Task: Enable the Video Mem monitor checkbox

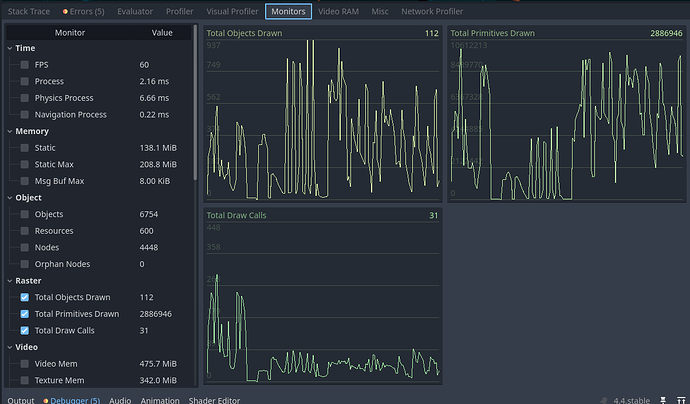Action: click(x=25, y=363)
